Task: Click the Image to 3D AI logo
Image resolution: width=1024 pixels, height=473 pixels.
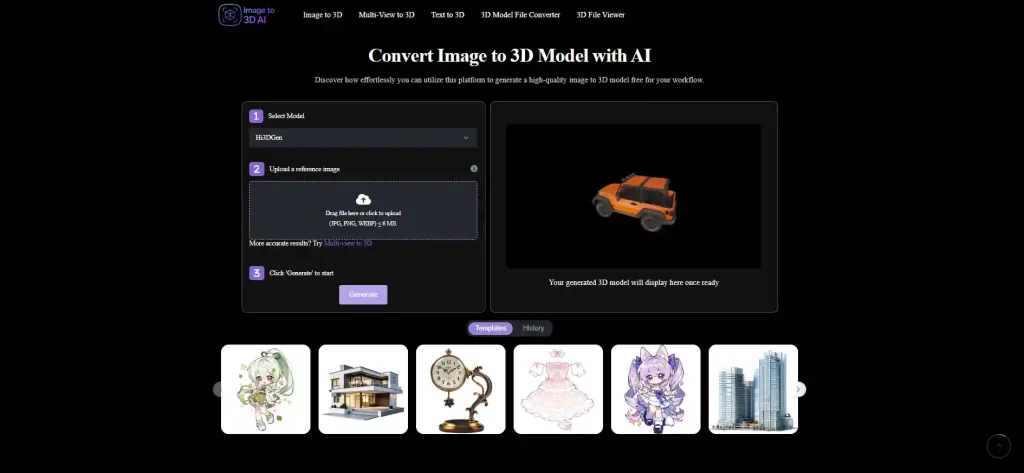Action: point(247,14)
